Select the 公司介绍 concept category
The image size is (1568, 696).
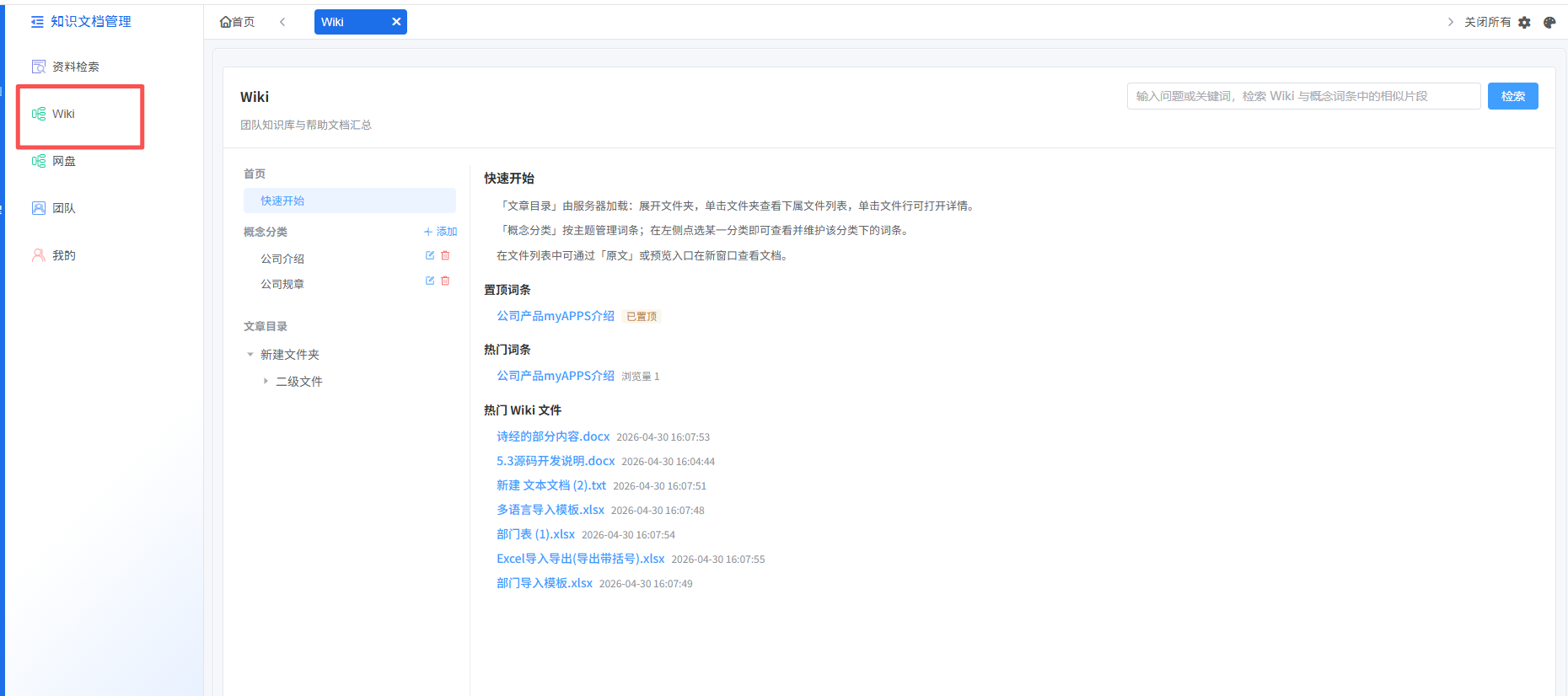click(x=282, y=259)
